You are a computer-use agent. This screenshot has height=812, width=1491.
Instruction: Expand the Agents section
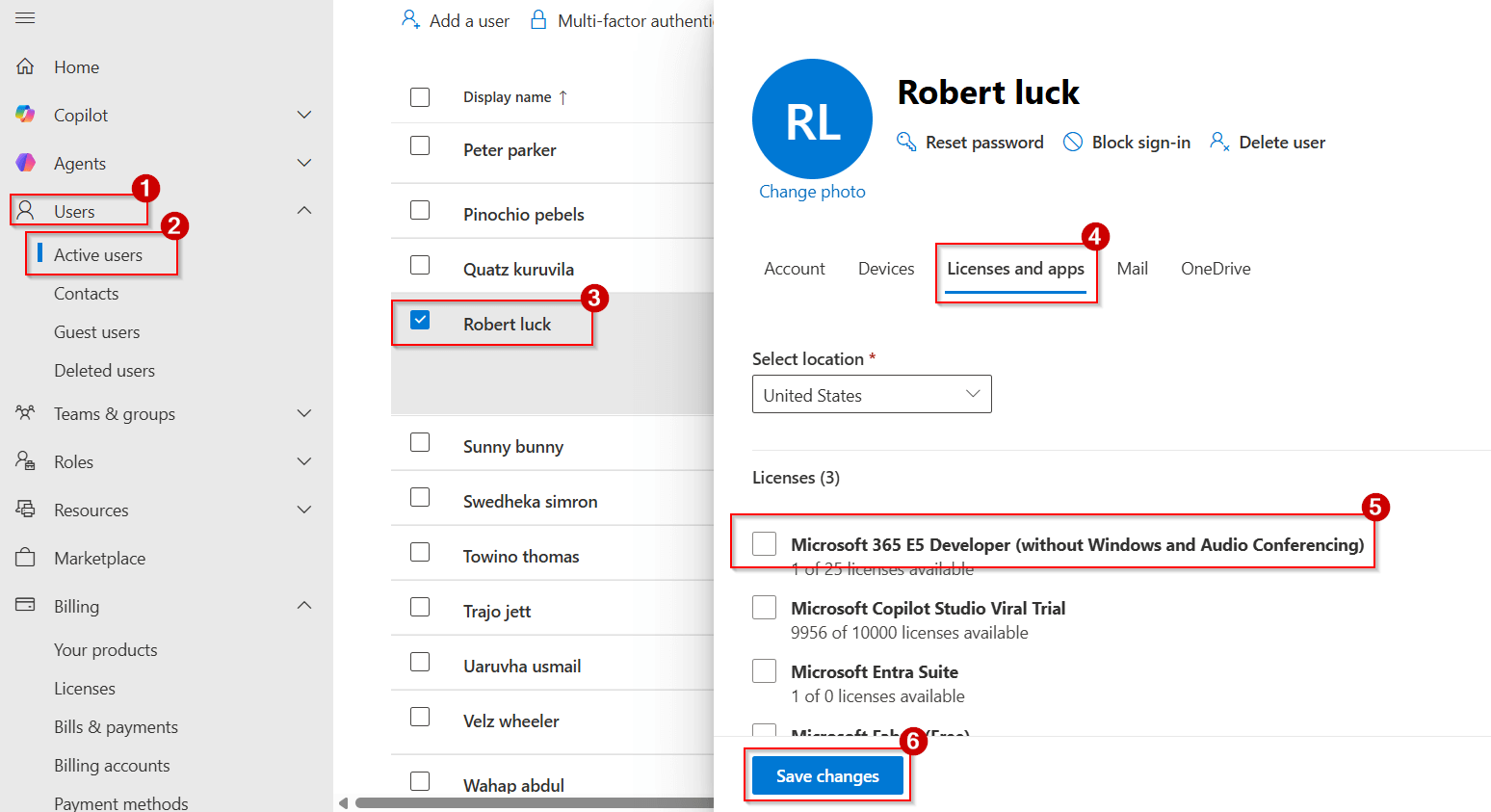coord(304,162)
